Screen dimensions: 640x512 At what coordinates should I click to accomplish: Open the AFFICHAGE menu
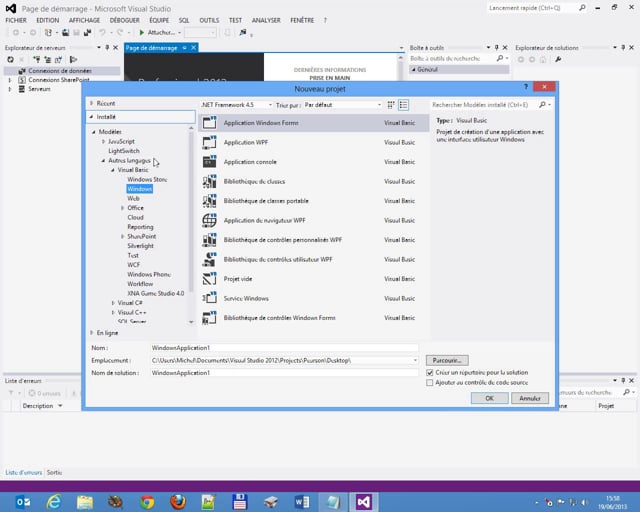[84, 20]
